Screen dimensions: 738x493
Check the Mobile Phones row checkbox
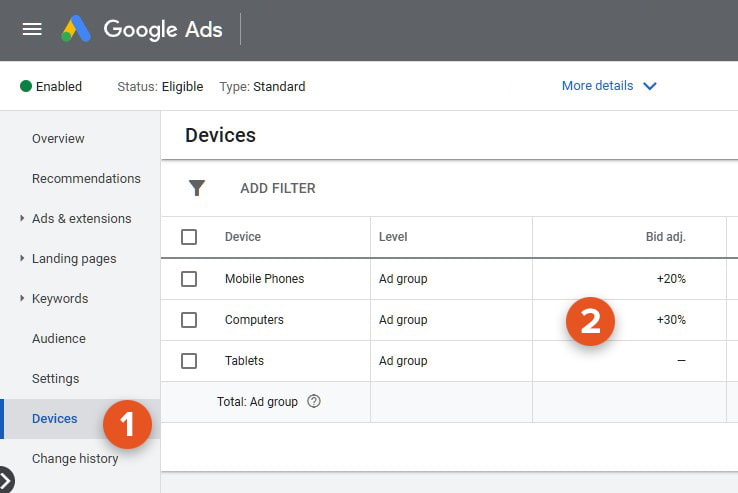coord(189,279)
